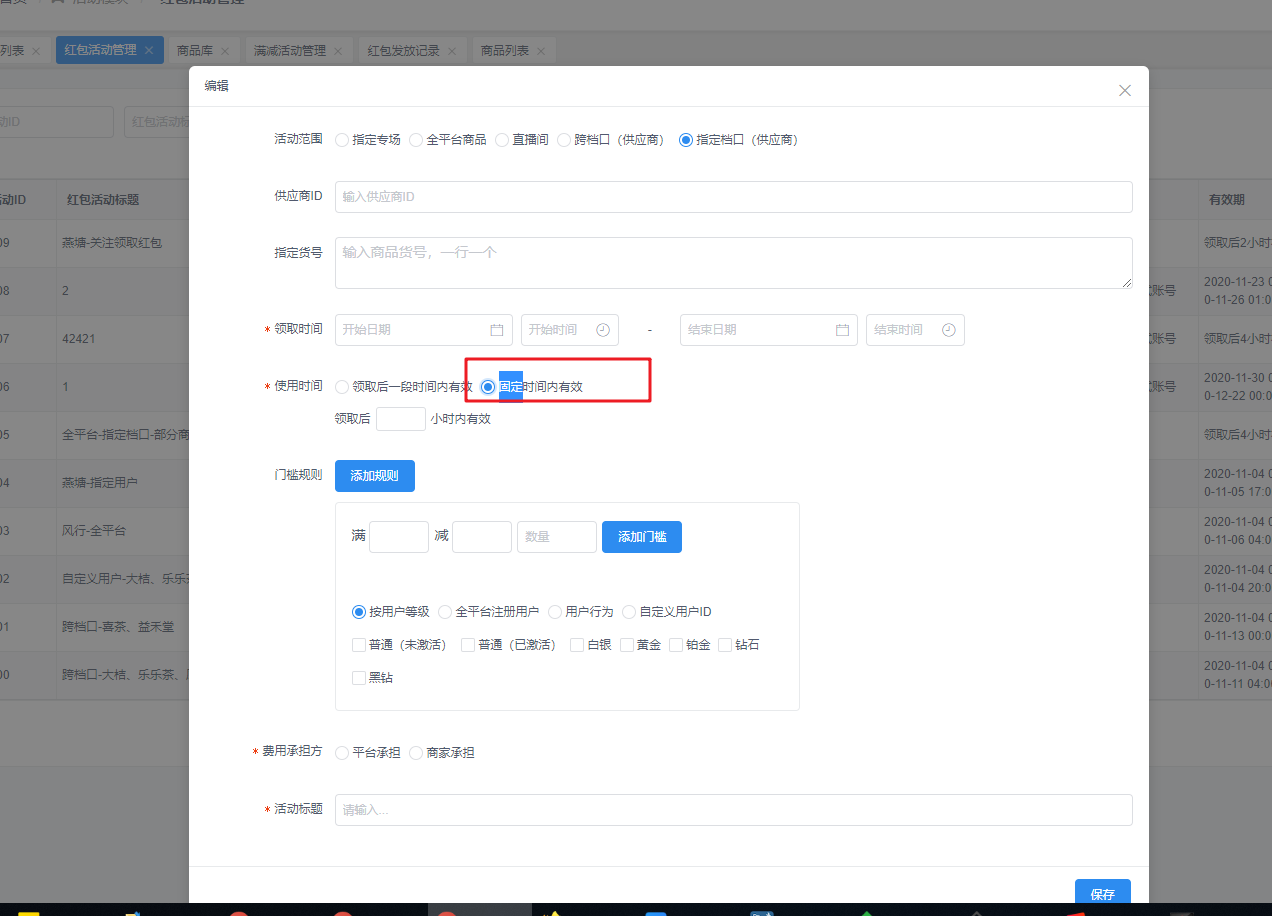The height and width of the screenshot is (916, 1272).
Task: Click the 红包活动标题 column header
Action: tap(104, 200)
